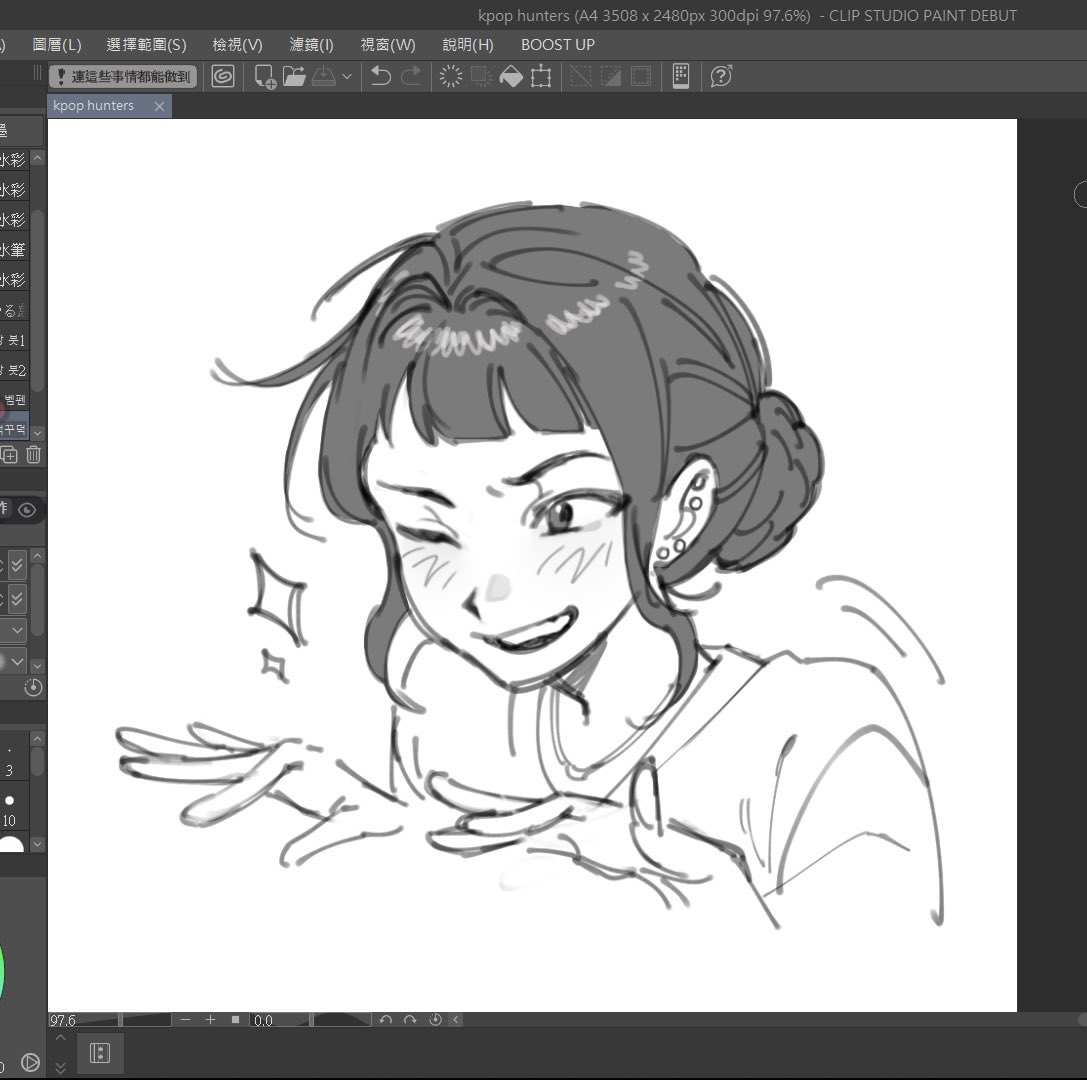
Task: Save the document with save icon
Action: [324, 76]
